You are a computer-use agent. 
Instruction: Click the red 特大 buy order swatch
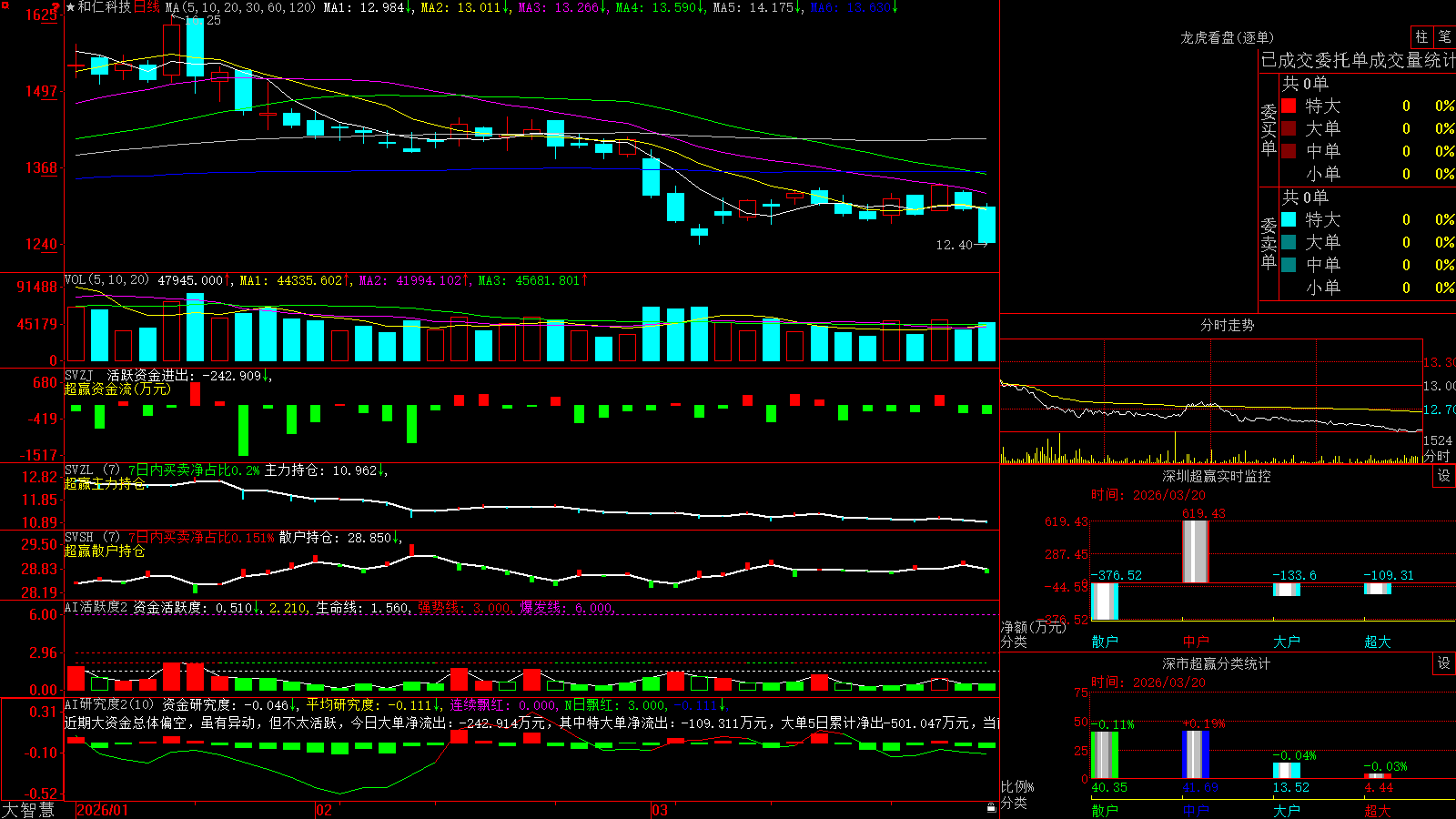point(1289,106)
